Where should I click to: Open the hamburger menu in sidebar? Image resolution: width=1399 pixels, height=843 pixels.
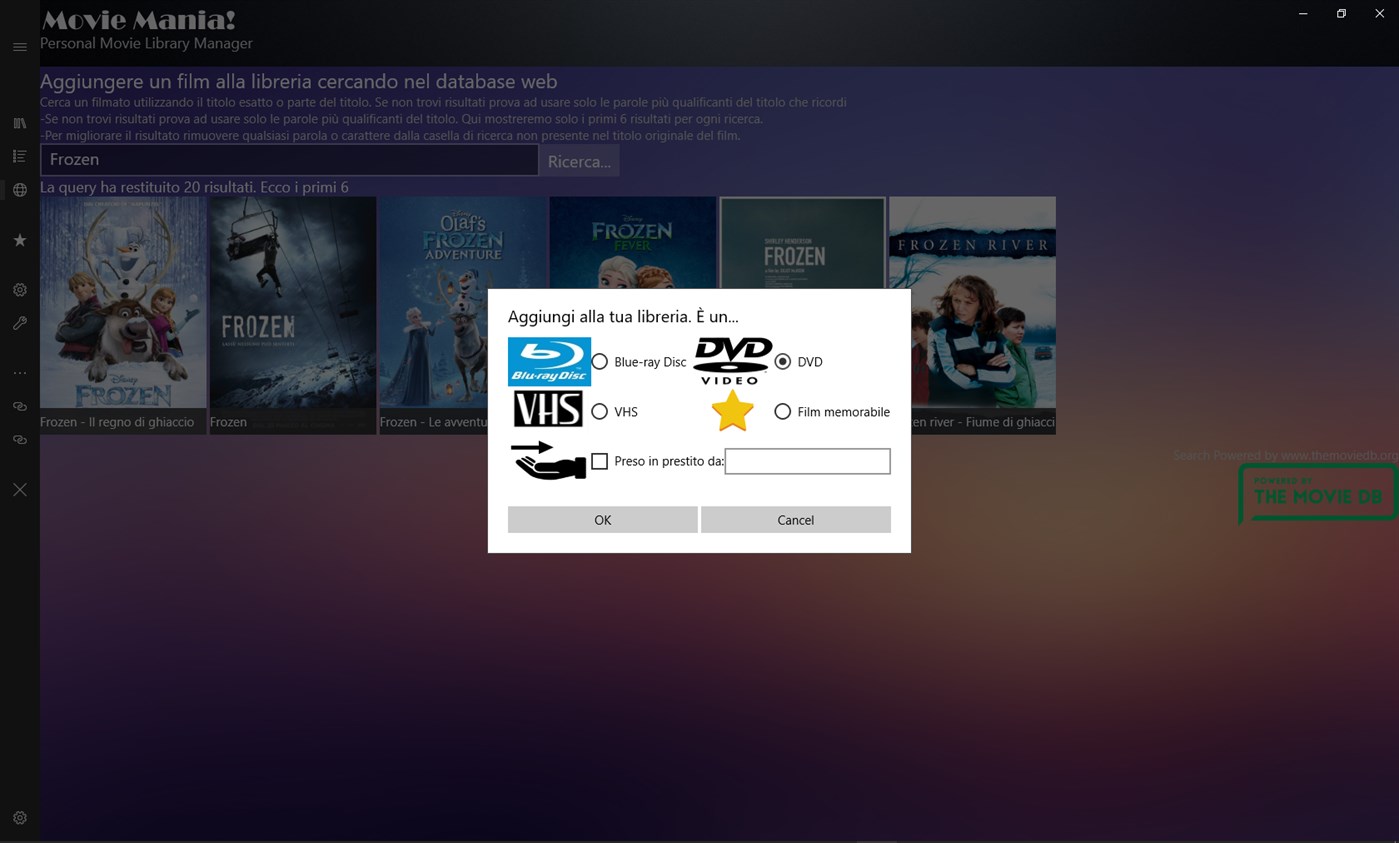19,47
